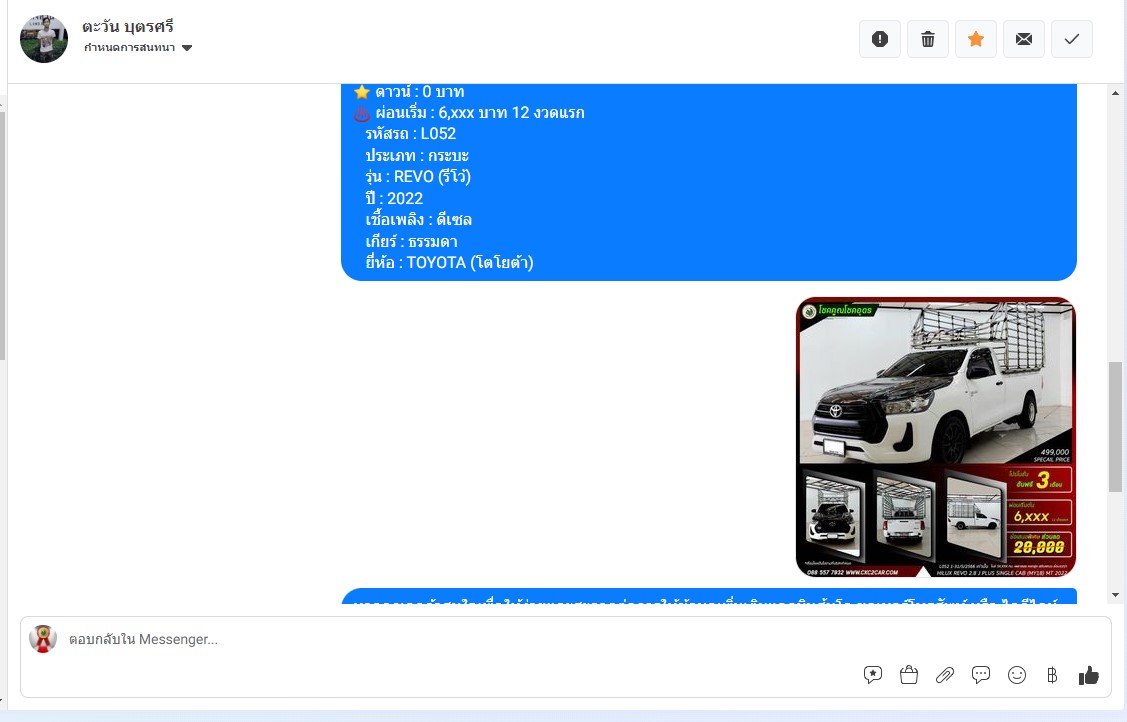Open ตะวัน บุตรศรี contact name
Viewport: 1127px width, 722px height.
(x=128, y=27)
